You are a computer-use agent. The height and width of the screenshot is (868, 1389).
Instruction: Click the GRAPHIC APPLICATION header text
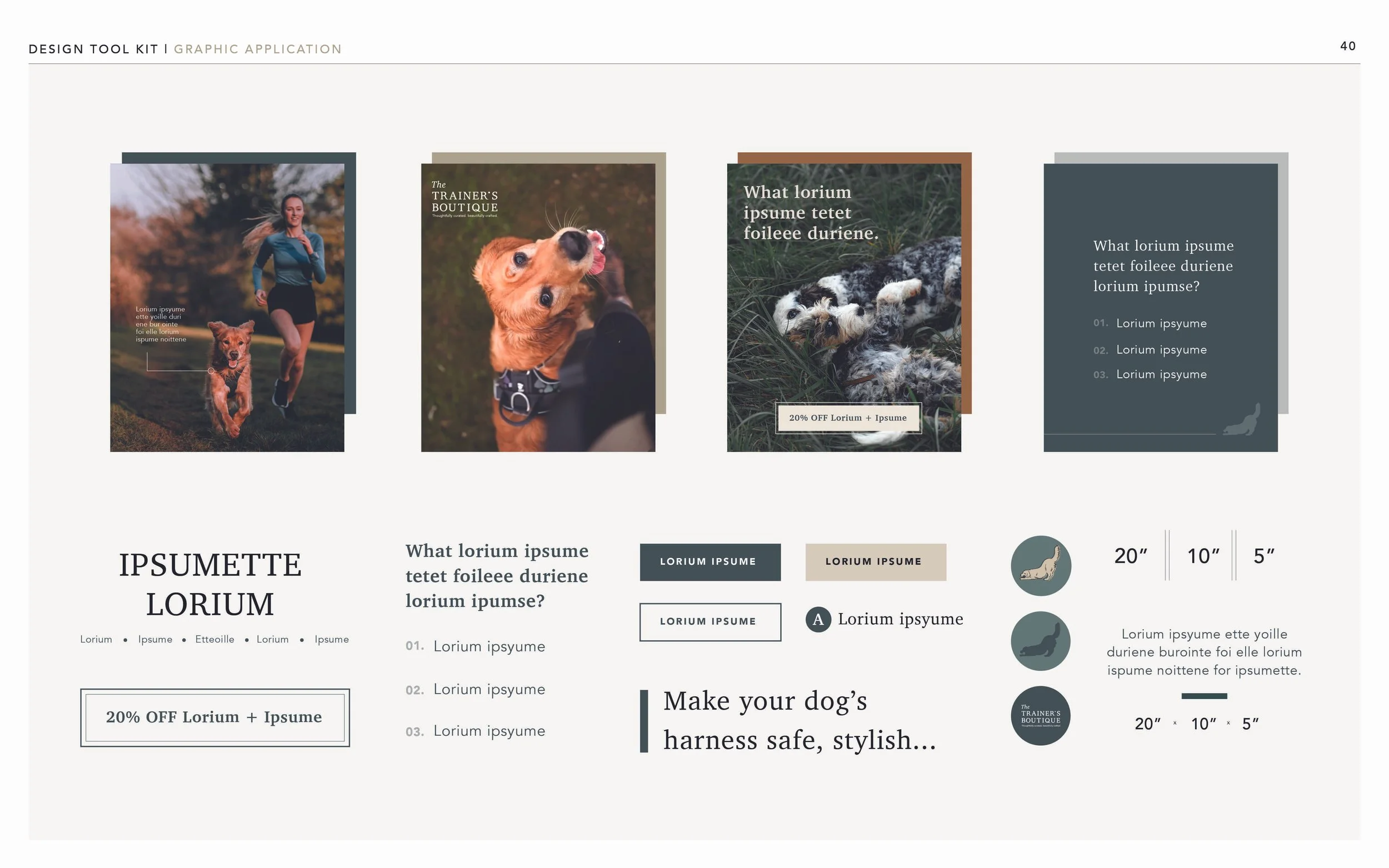258,49
